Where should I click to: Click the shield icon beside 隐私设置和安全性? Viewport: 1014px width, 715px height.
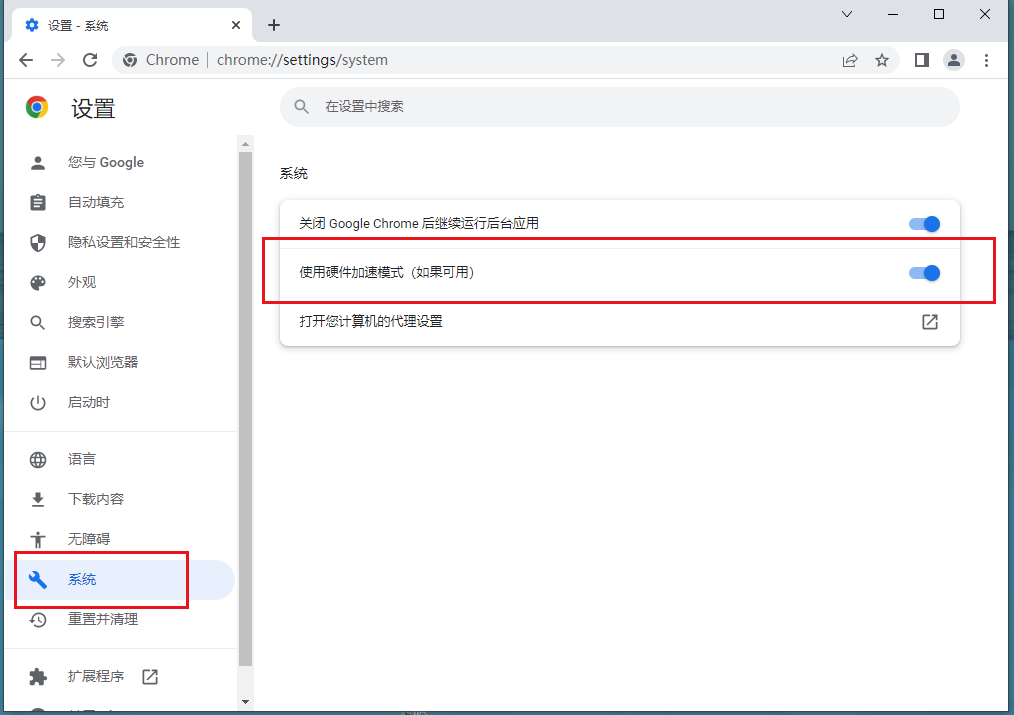[38, 242]
